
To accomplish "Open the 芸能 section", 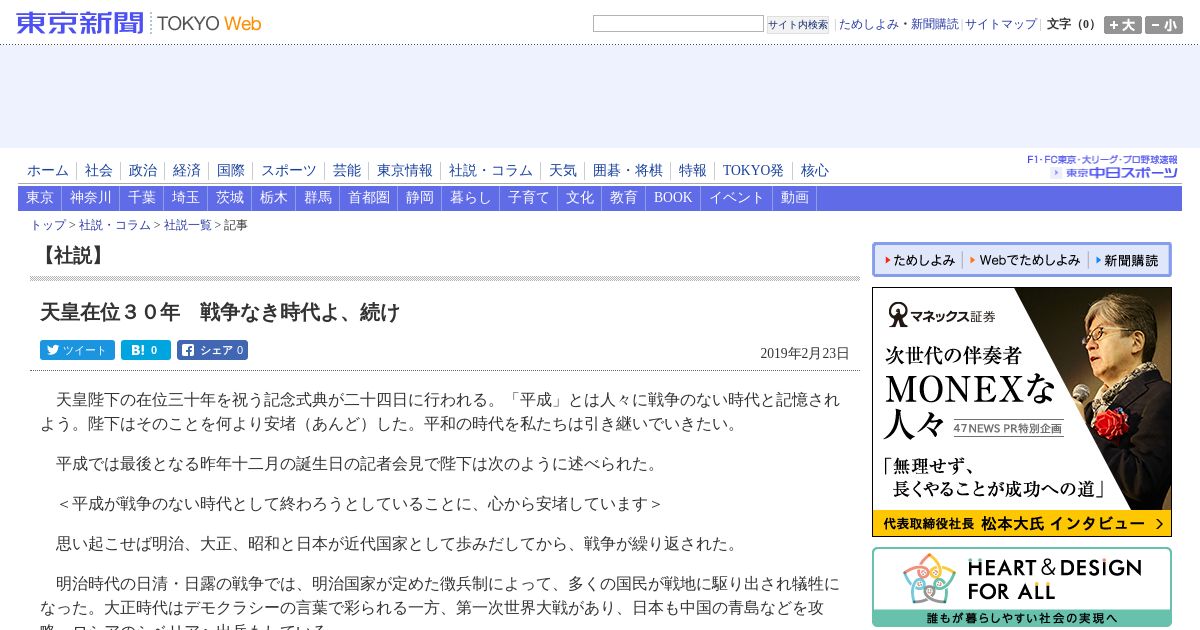I will click(347, 171).
